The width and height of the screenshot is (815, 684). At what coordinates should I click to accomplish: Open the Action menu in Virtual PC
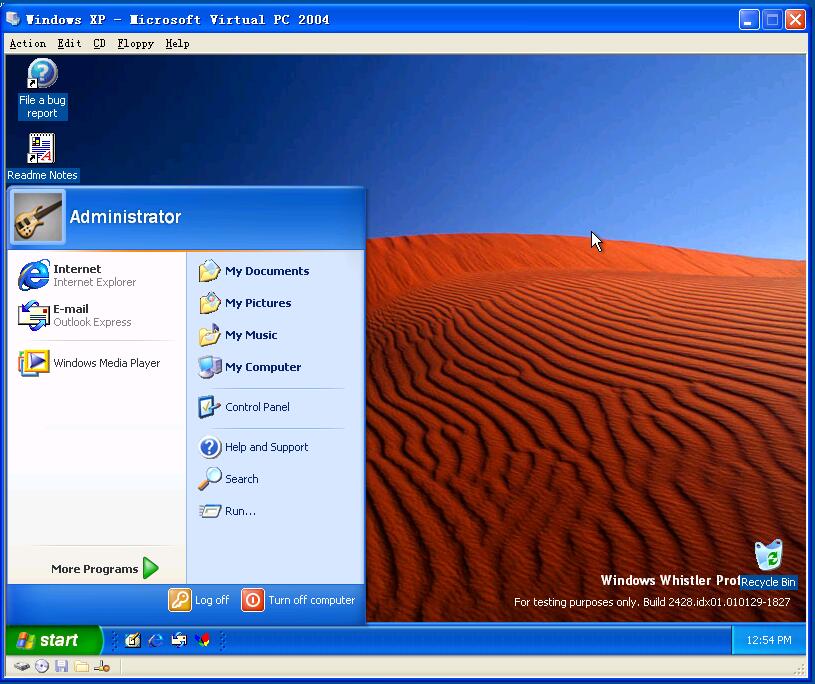(28, 44)
